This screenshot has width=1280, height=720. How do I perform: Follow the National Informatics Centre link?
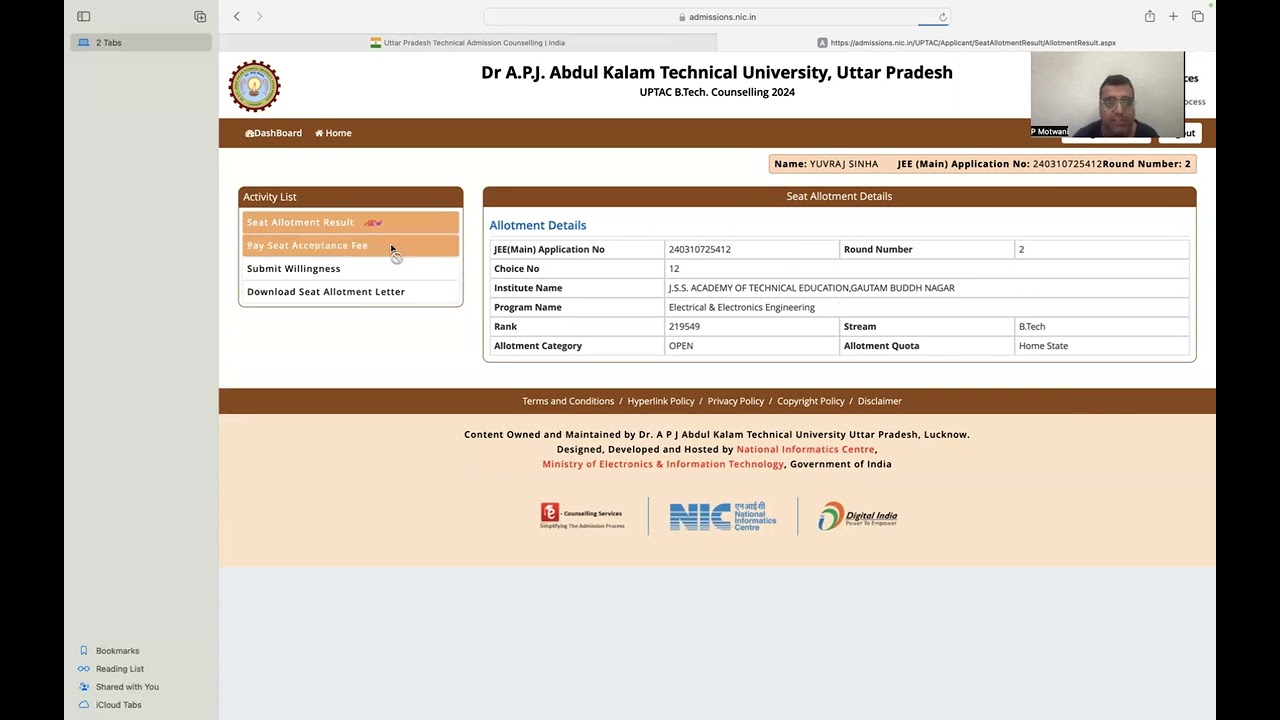tap(805, 449)
